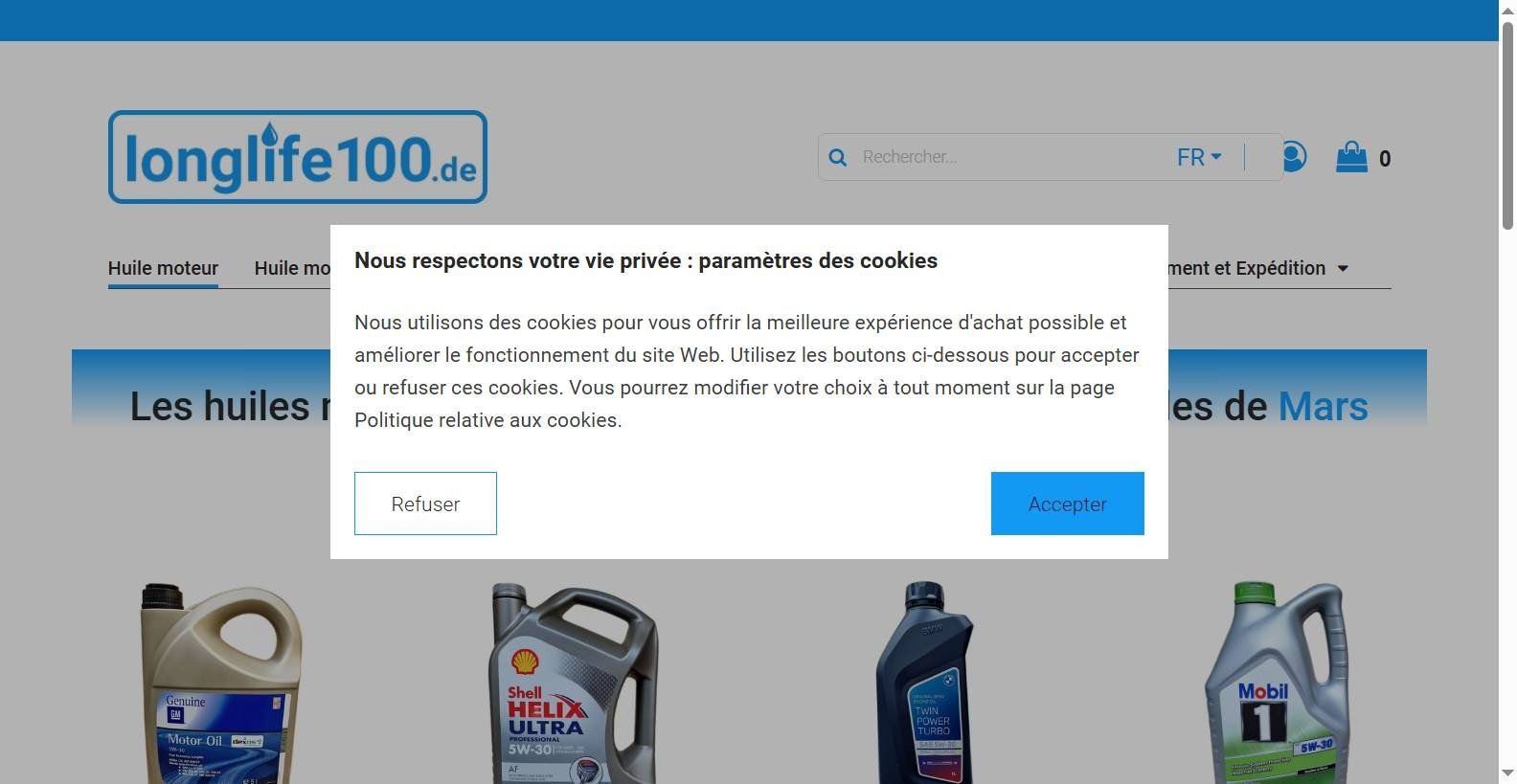Screen dimensions: 1517x784
Task: Expand the Expédition menu arrow
Action: pos(1343,269)
